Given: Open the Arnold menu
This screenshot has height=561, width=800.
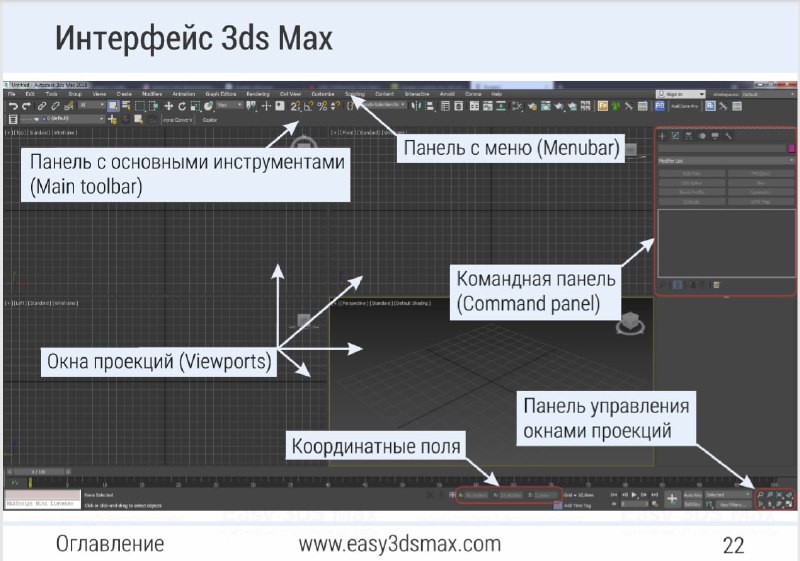Looking at the screenshot, I should pos(447,94).
